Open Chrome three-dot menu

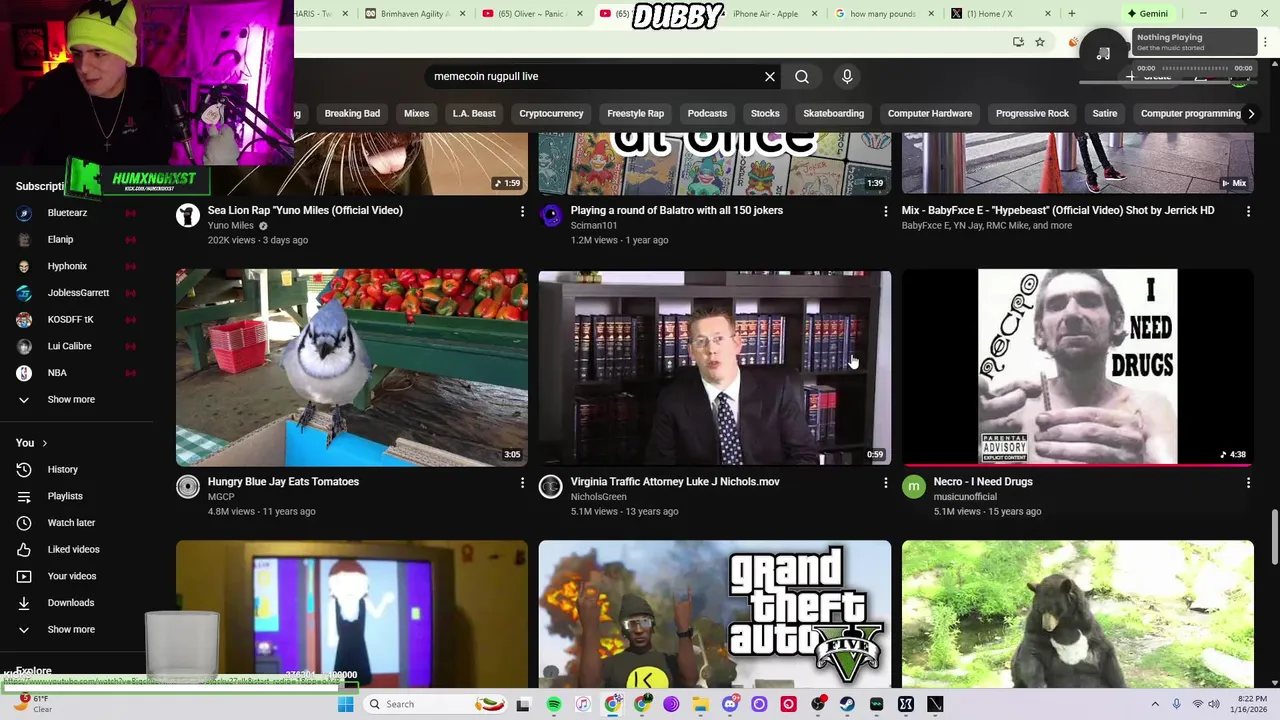tap(1265, 42)
